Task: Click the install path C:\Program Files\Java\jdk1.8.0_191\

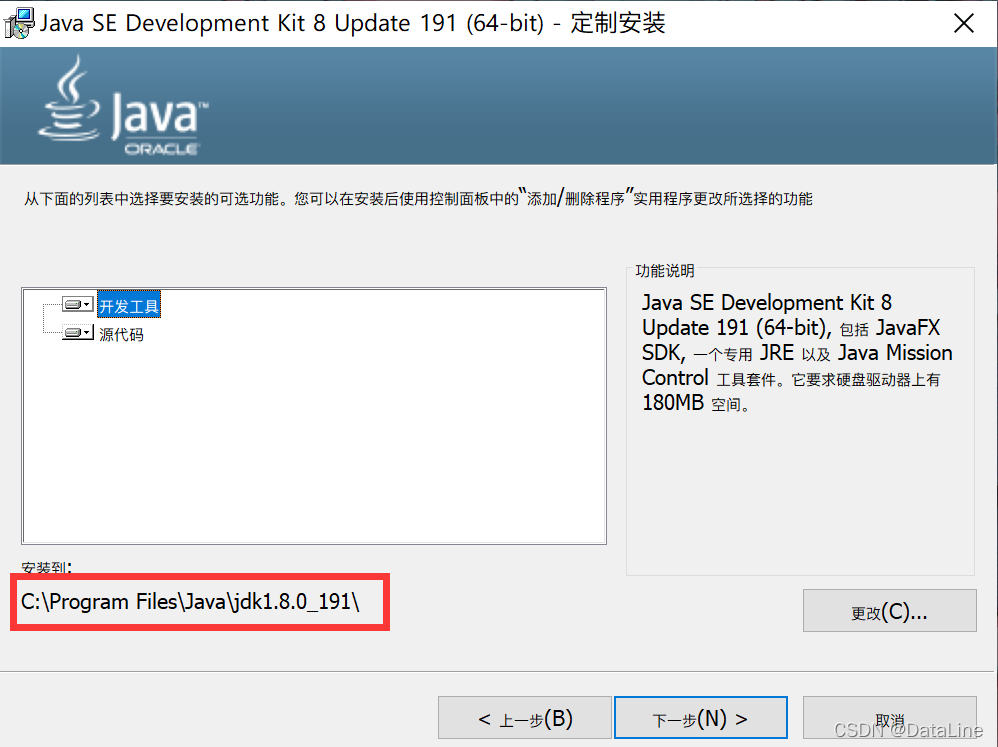Action: [190, 601]
